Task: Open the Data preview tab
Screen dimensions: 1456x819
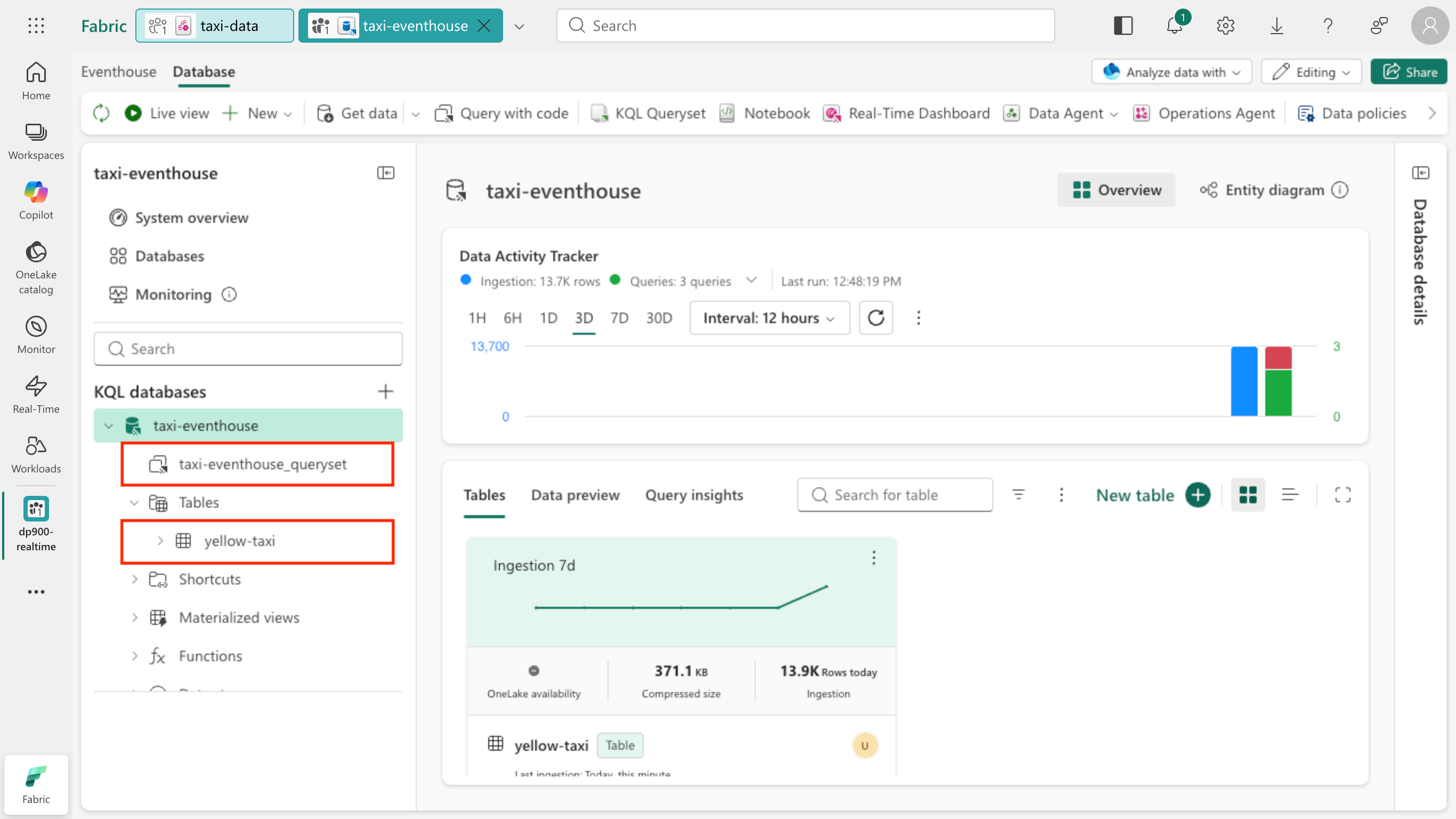Action: click(576, 495)
